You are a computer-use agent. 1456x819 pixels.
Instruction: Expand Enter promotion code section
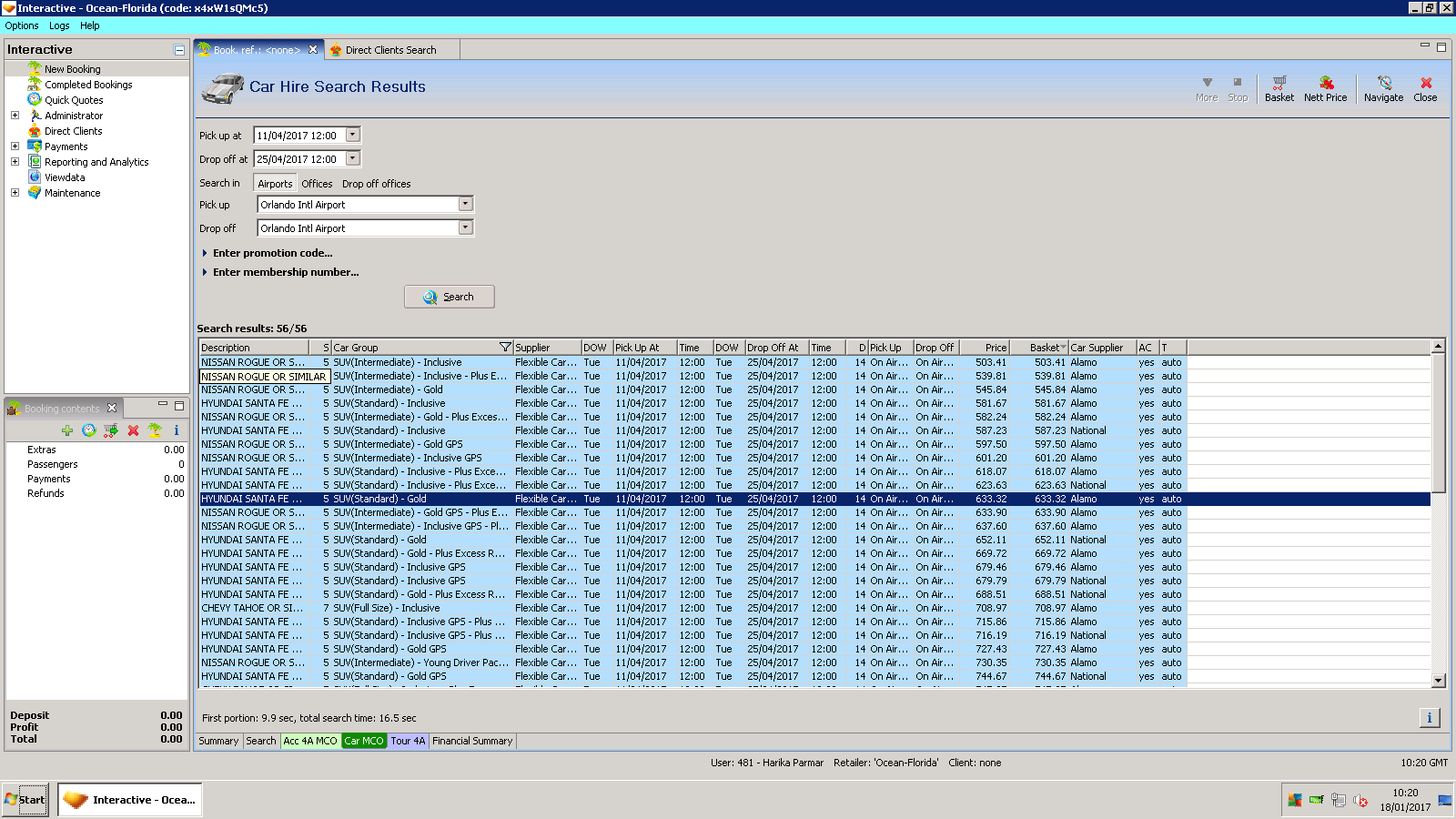(272, 253)
